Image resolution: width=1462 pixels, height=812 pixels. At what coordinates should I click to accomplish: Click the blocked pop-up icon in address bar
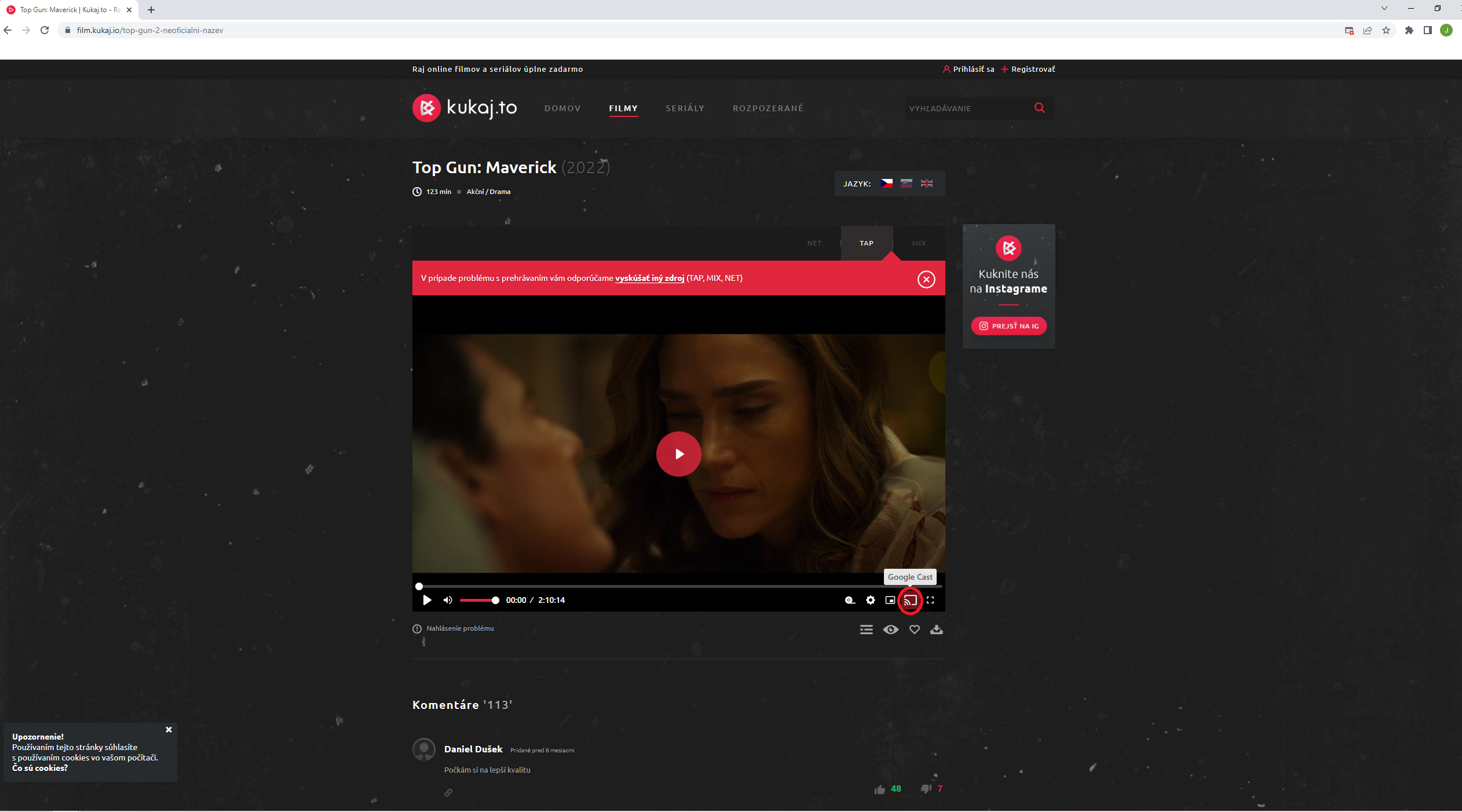pyautogui.click(x=1349, y=31)
